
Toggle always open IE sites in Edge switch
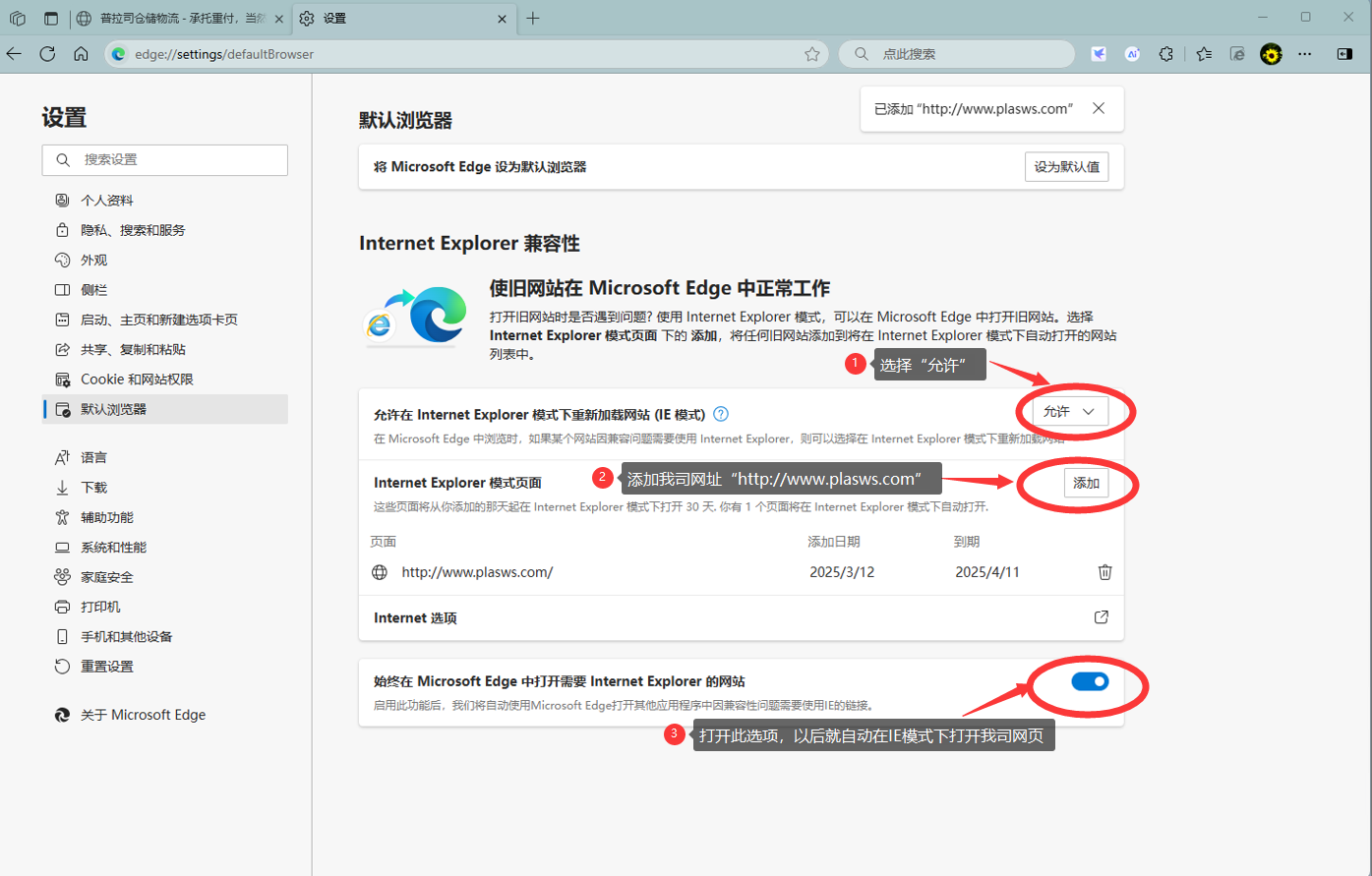coord(1089,681)
